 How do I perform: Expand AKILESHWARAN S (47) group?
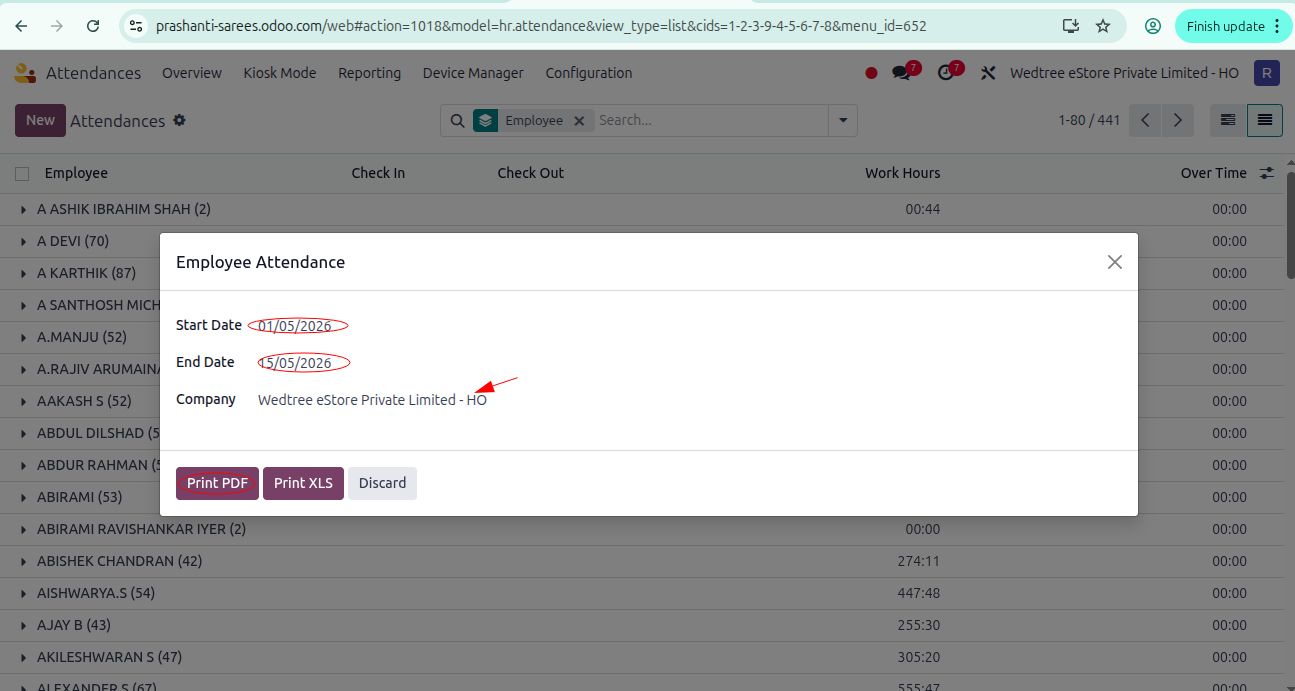tap(23, 658)
